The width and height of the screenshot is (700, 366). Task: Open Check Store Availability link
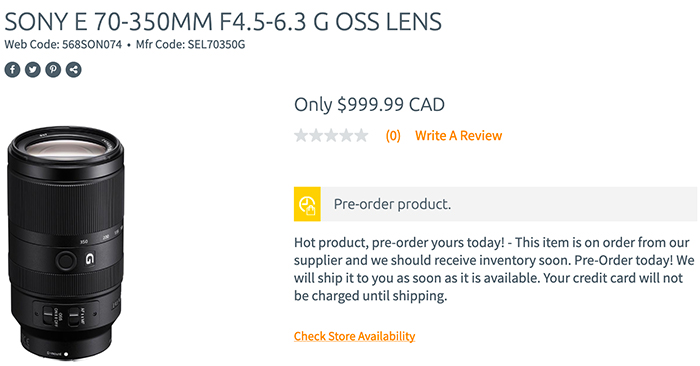pyautogui.click(x=354, y=336)
